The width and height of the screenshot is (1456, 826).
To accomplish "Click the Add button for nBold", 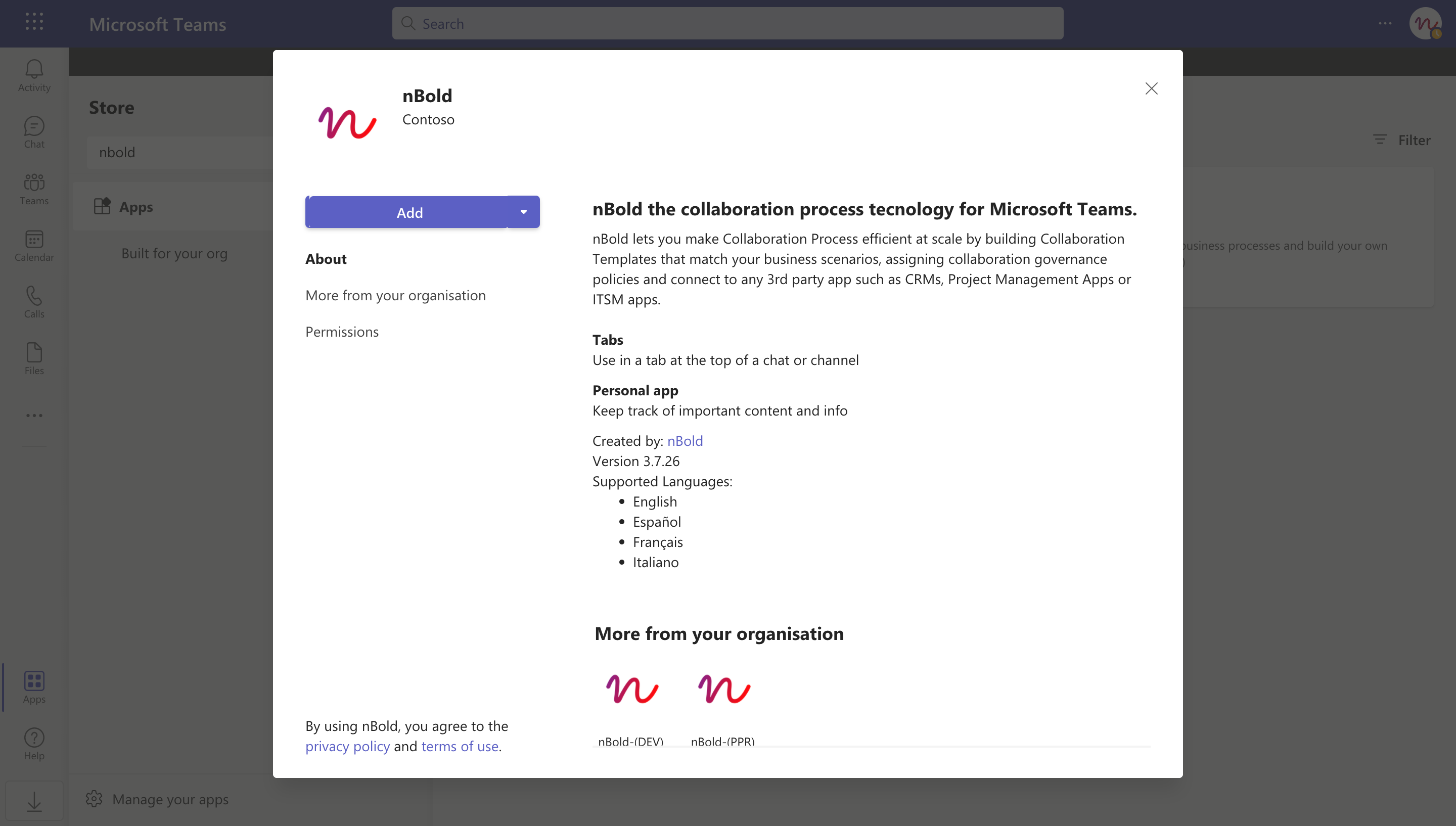I will (409, 212).
